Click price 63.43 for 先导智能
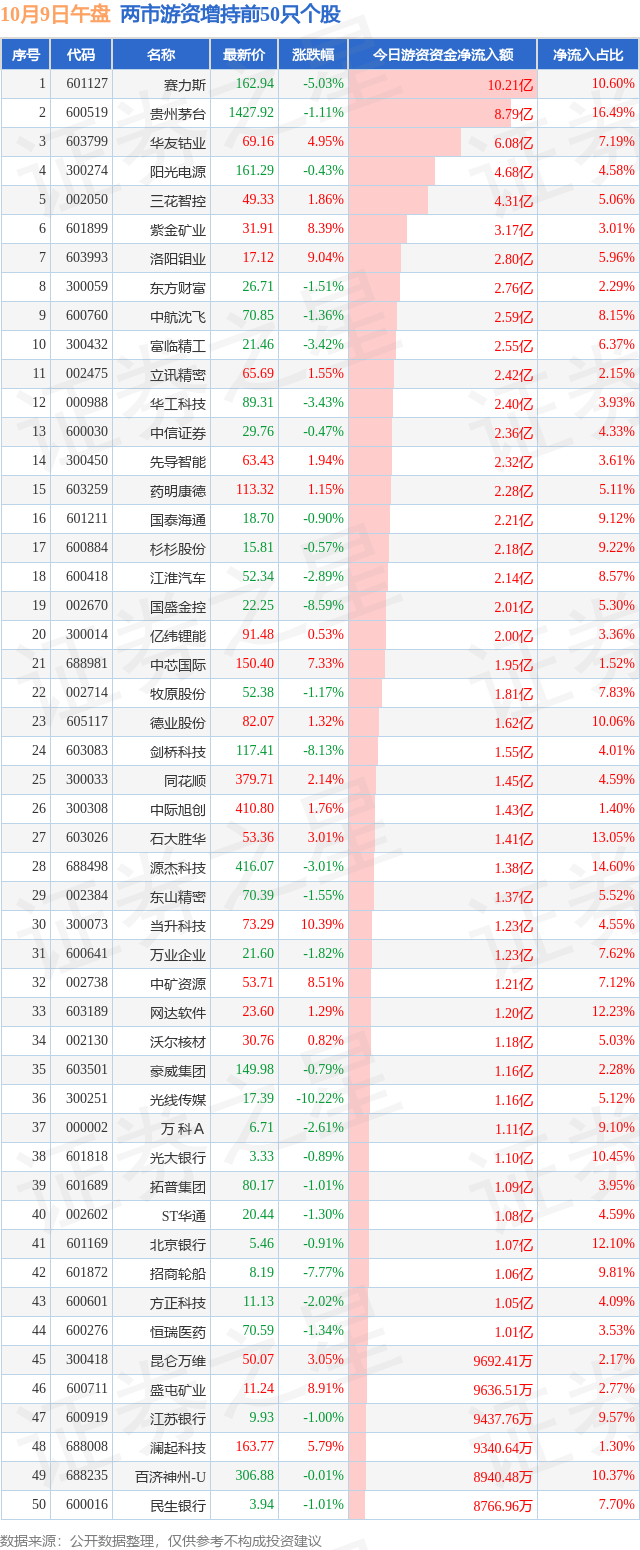Viewport: 640px width, 1550px height. (258, 461)
